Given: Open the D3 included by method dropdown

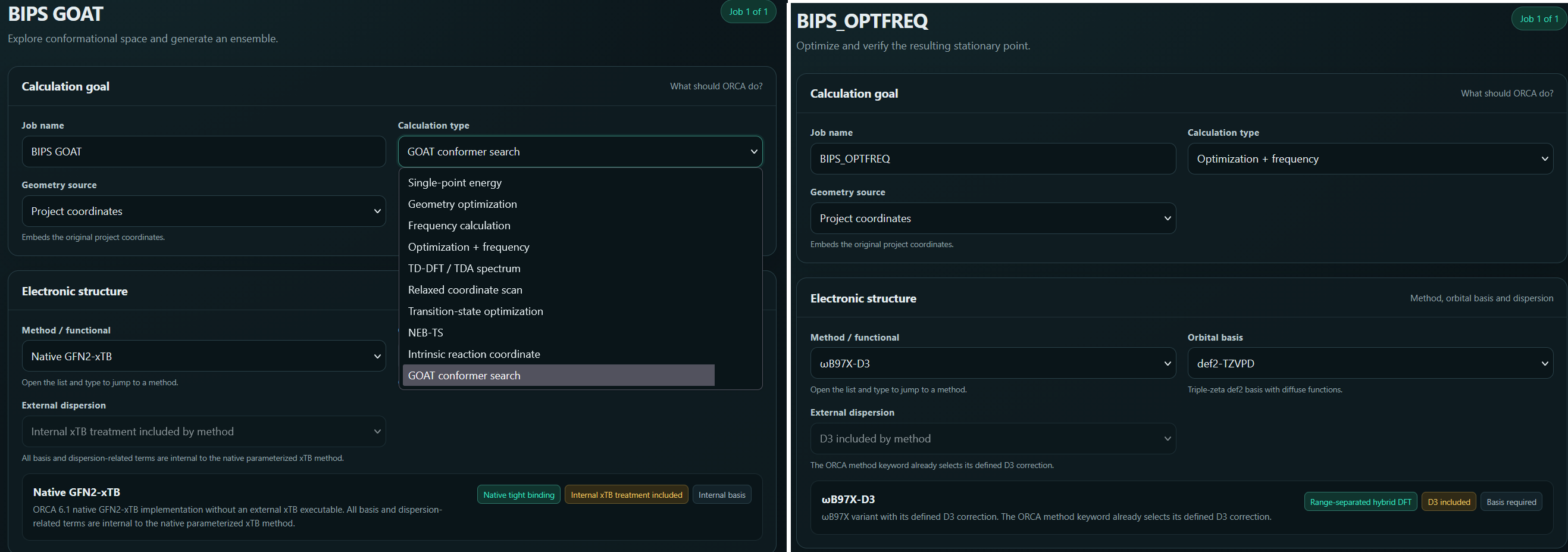Looking at the screenshot, I should click(993, 439).
